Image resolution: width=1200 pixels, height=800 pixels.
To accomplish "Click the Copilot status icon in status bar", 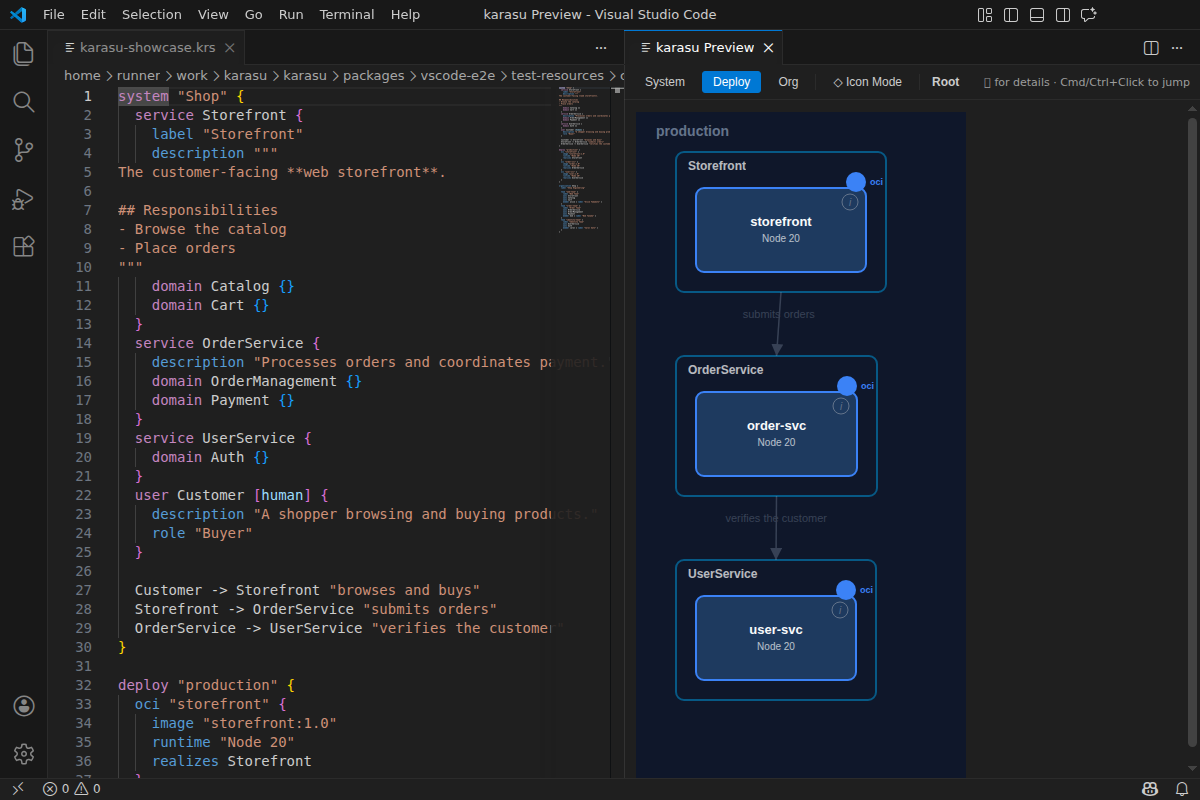I will click(x=1151, y=789).
